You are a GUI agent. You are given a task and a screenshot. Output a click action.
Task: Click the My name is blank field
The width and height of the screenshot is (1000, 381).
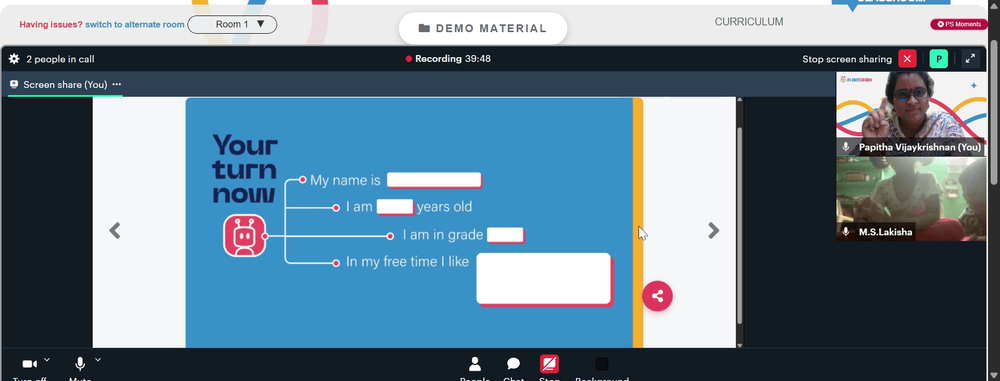(434, 180)
